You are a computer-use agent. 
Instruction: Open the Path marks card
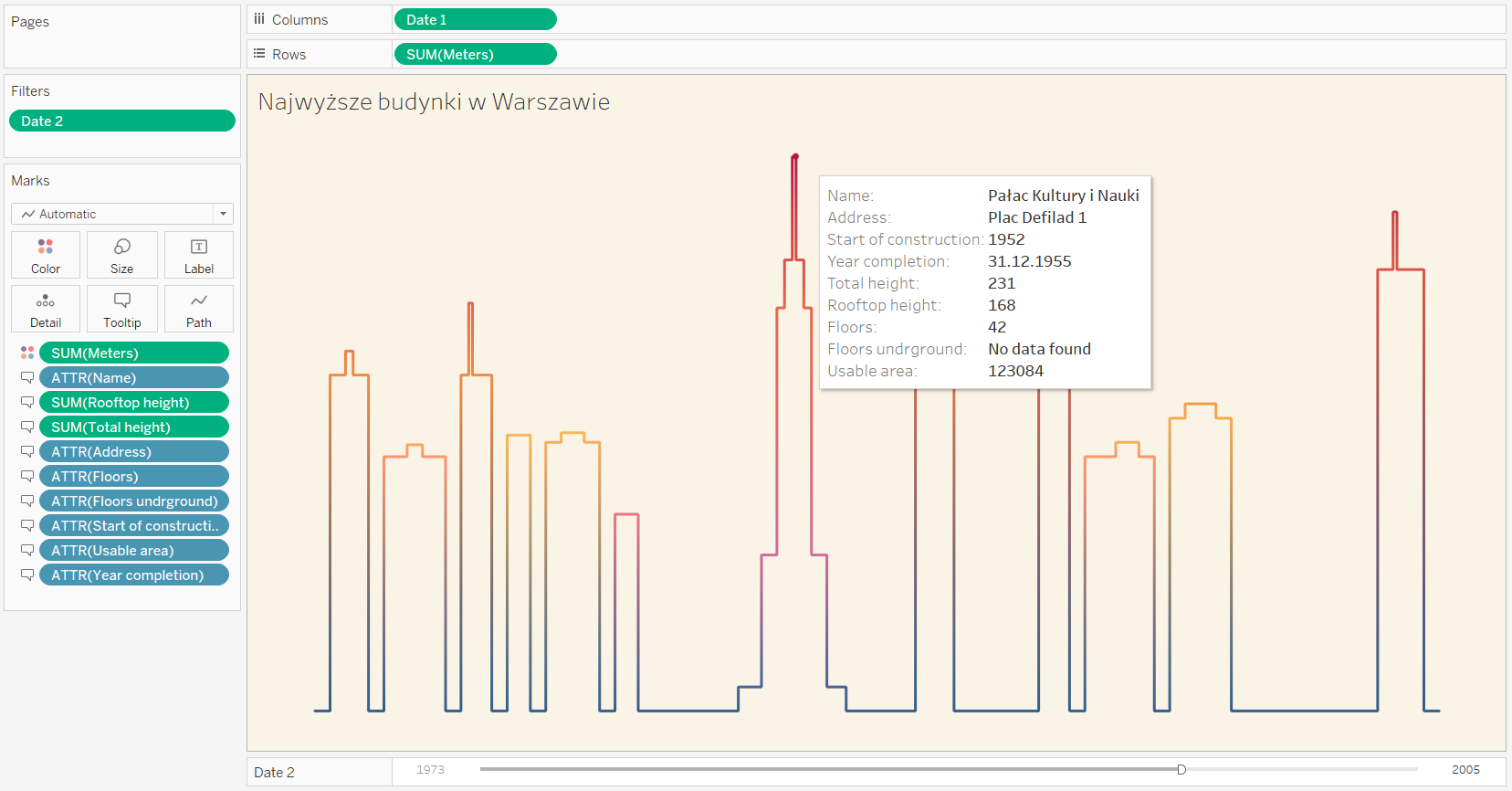click(x=198, y=309)
